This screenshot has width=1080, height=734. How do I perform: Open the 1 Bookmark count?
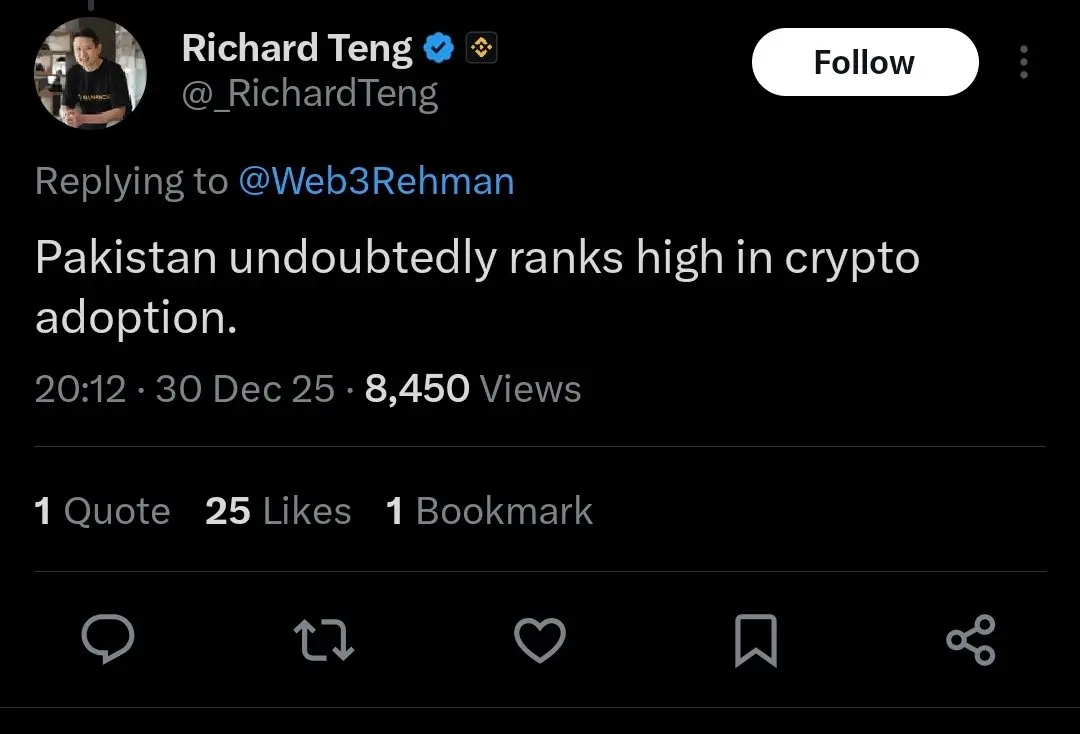[489, 511]
